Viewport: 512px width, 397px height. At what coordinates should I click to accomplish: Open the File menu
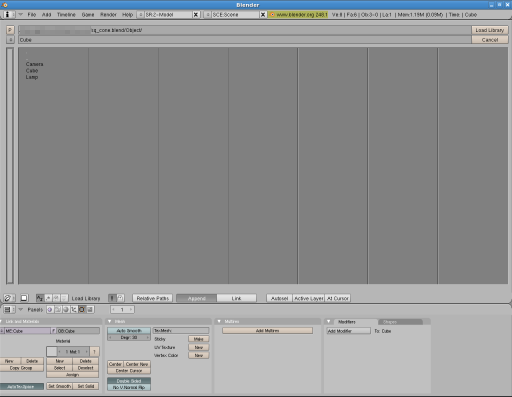click(32, 15)
